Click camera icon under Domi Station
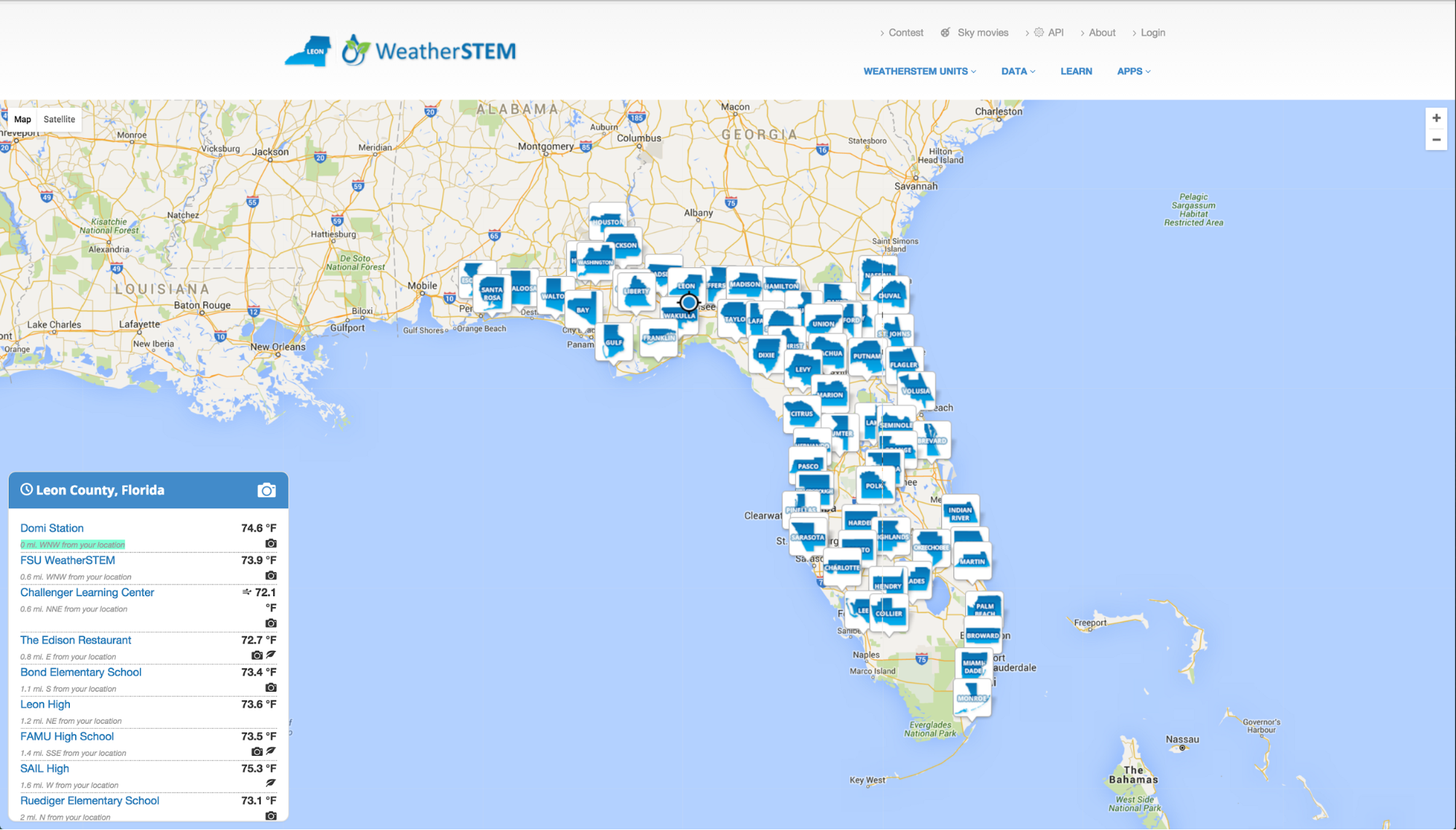Viewport: 1456px width, 830px height. (271, 543)
